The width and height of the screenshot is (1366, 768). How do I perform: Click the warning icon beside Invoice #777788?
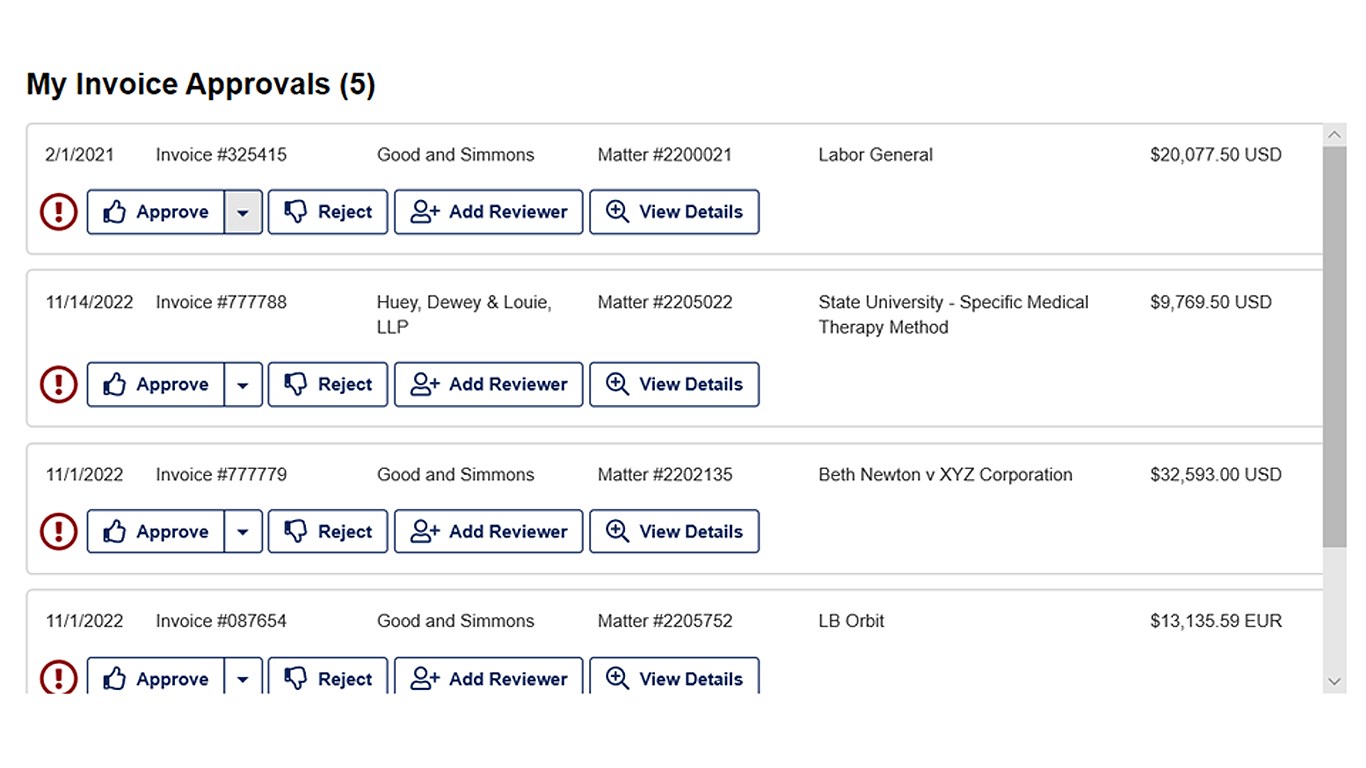click(59, 385)
